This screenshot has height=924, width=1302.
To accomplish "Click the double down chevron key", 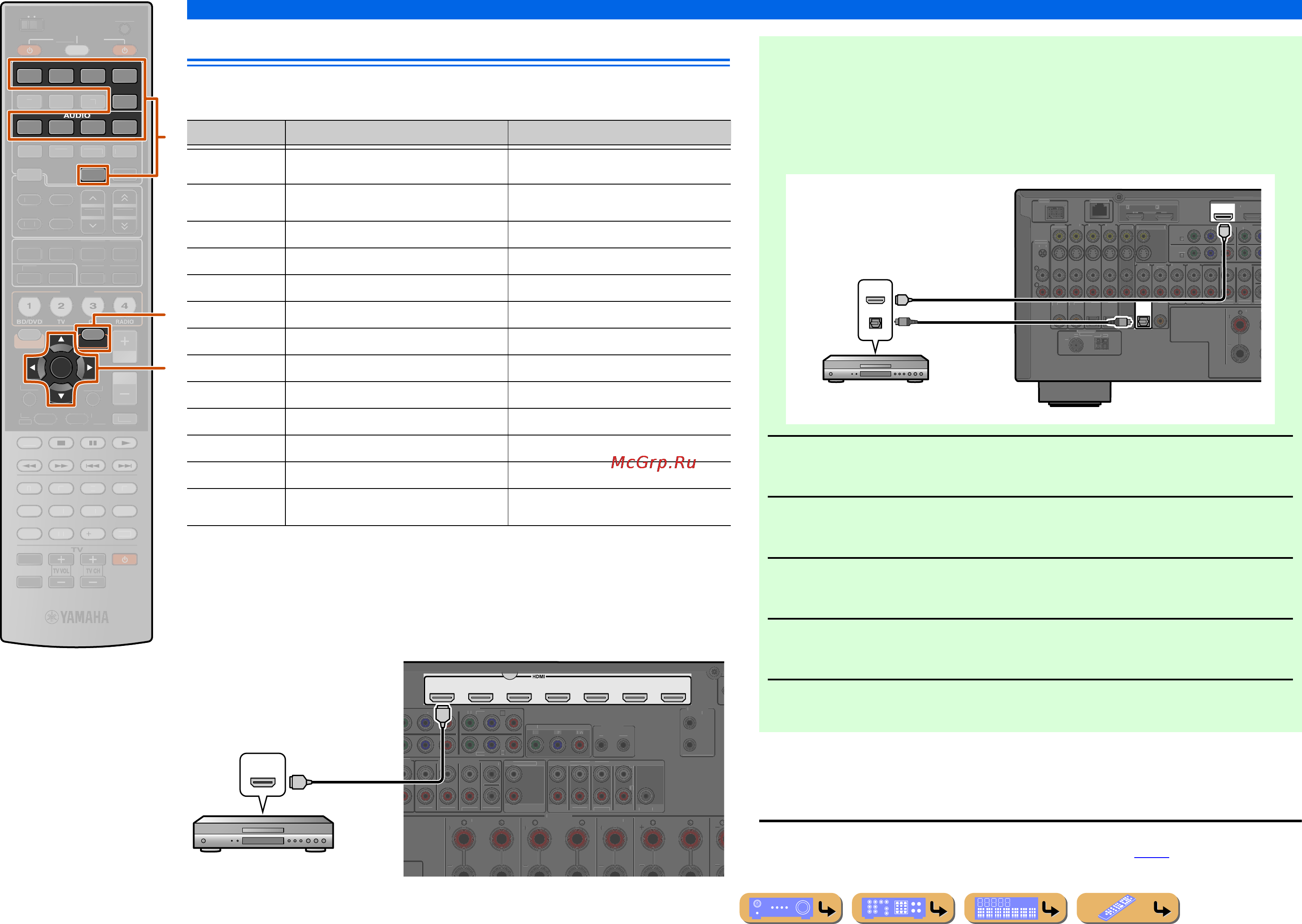I will click(x=125, y=226).
